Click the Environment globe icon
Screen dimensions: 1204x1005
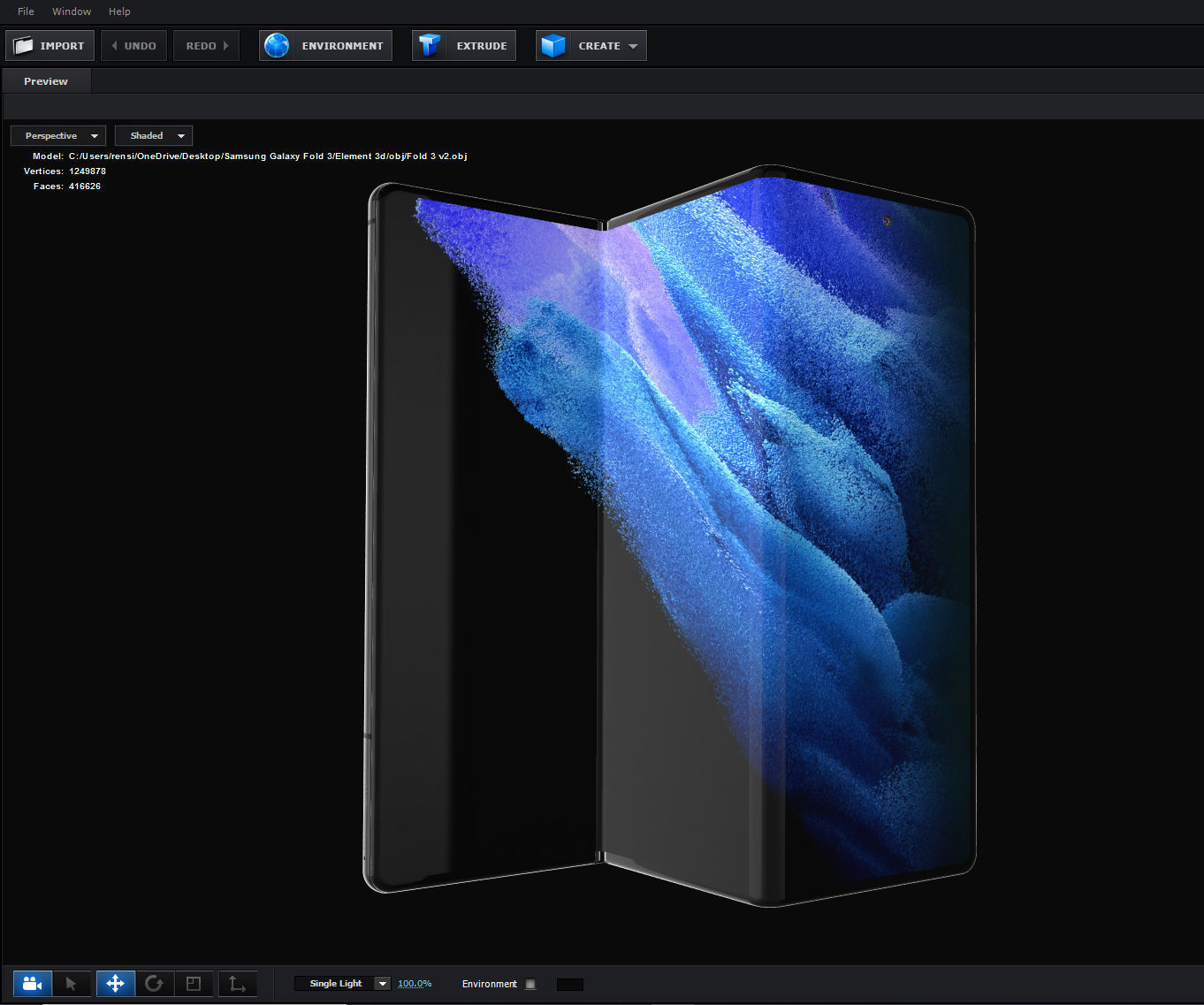click(277, 46)
